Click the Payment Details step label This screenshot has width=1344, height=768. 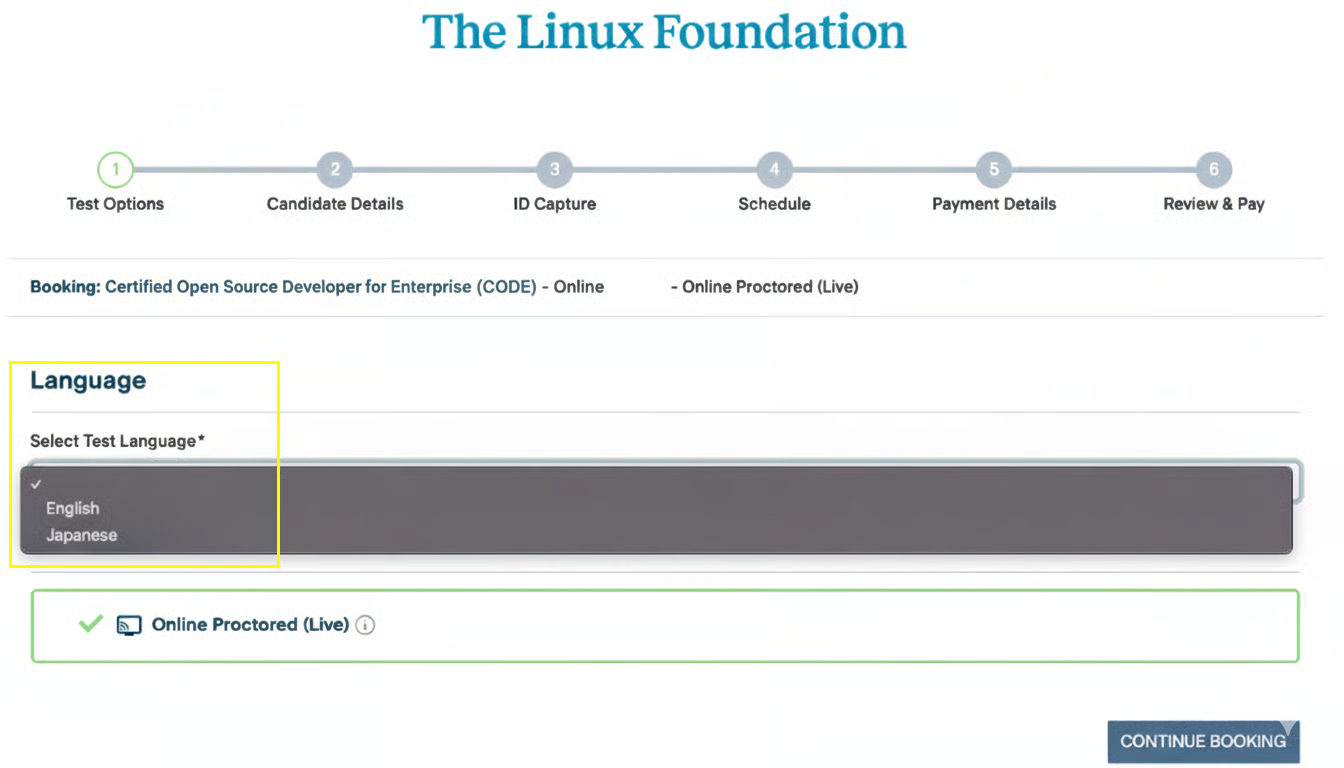tap(994, 204)
